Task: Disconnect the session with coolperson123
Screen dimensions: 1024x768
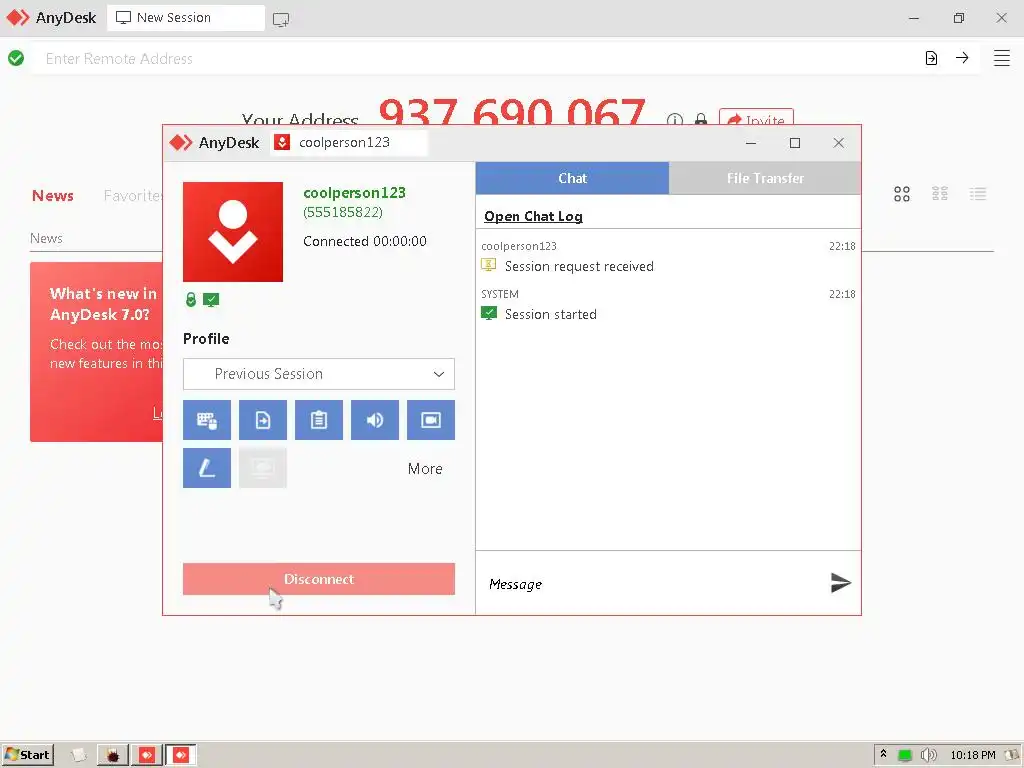Action: (319, 579)
